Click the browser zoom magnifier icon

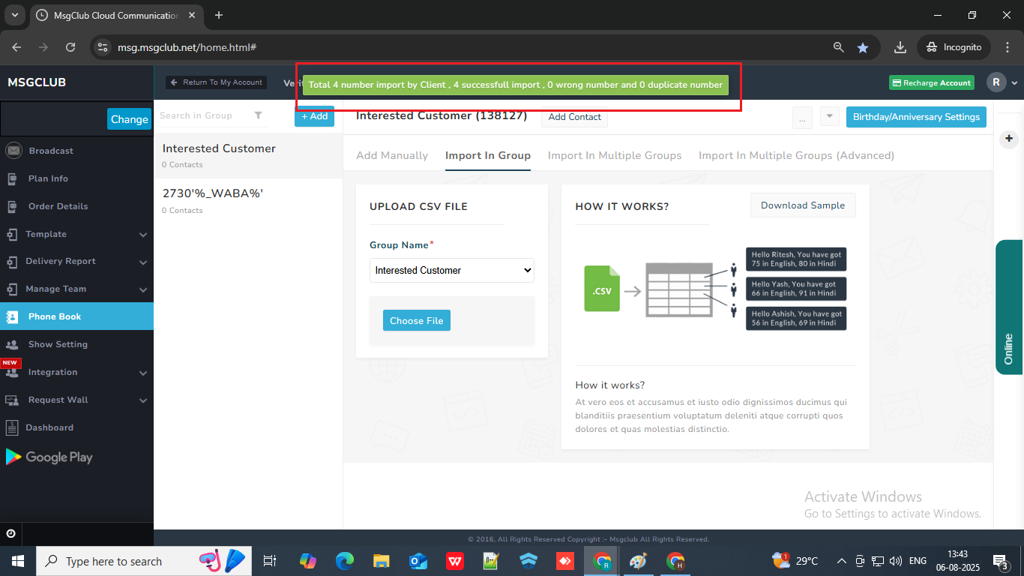[839, 47]
